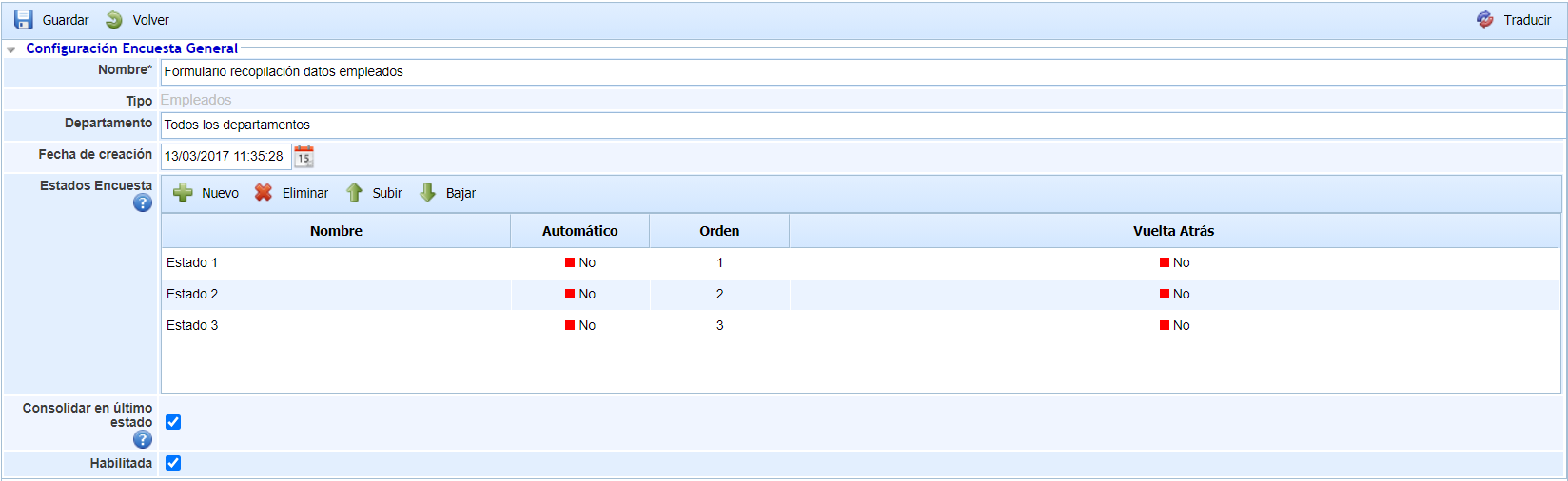Toggle Automático value for Estado 1
Screen dimensions: 1568x481
(x=579, y=263)
